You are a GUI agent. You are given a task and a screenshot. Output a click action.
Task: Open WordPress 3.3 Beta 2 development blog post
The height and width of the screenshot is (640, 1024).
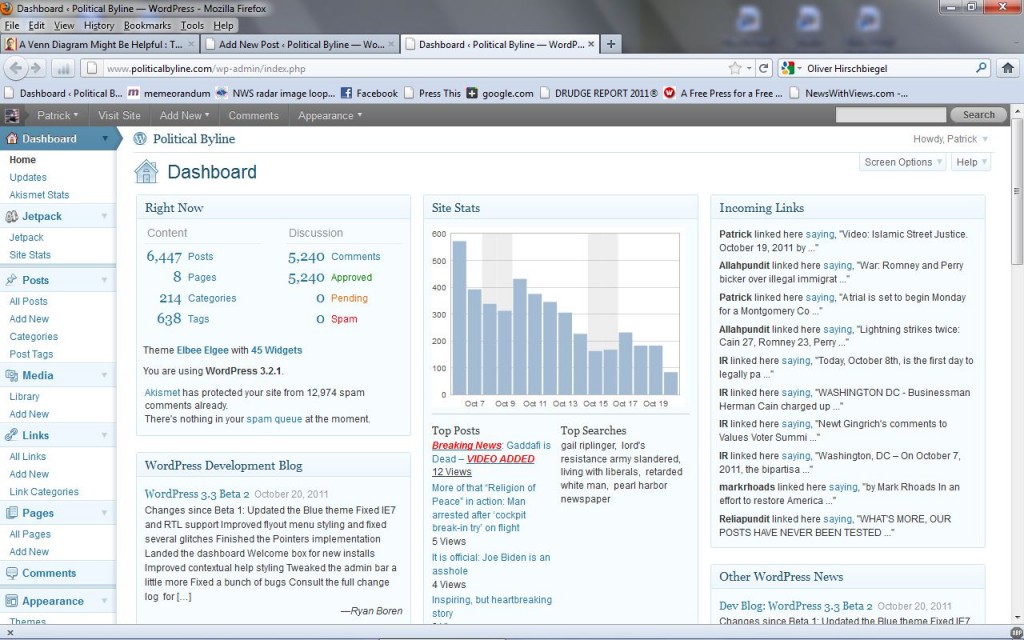[197, 494]
